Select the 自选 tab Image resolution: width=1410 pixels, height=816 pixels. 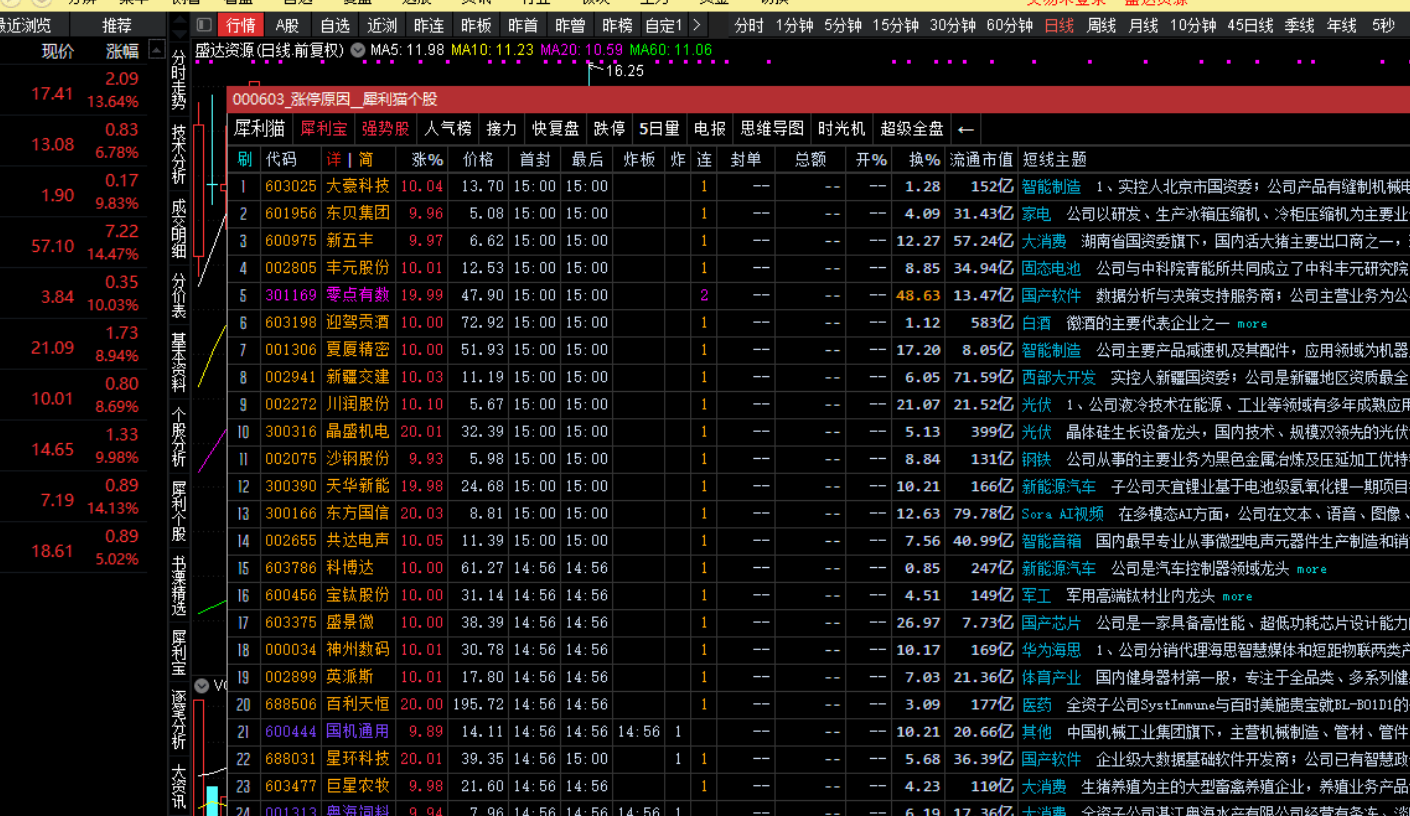coord(335,25)
